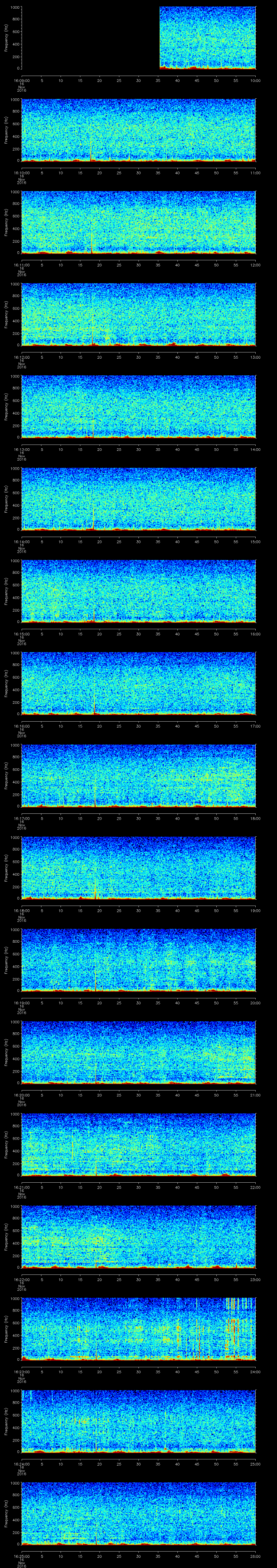Open the spectrogram panel starting at 16:10:00
Screen dimensions: 277x1568
(x=138, y=130)
